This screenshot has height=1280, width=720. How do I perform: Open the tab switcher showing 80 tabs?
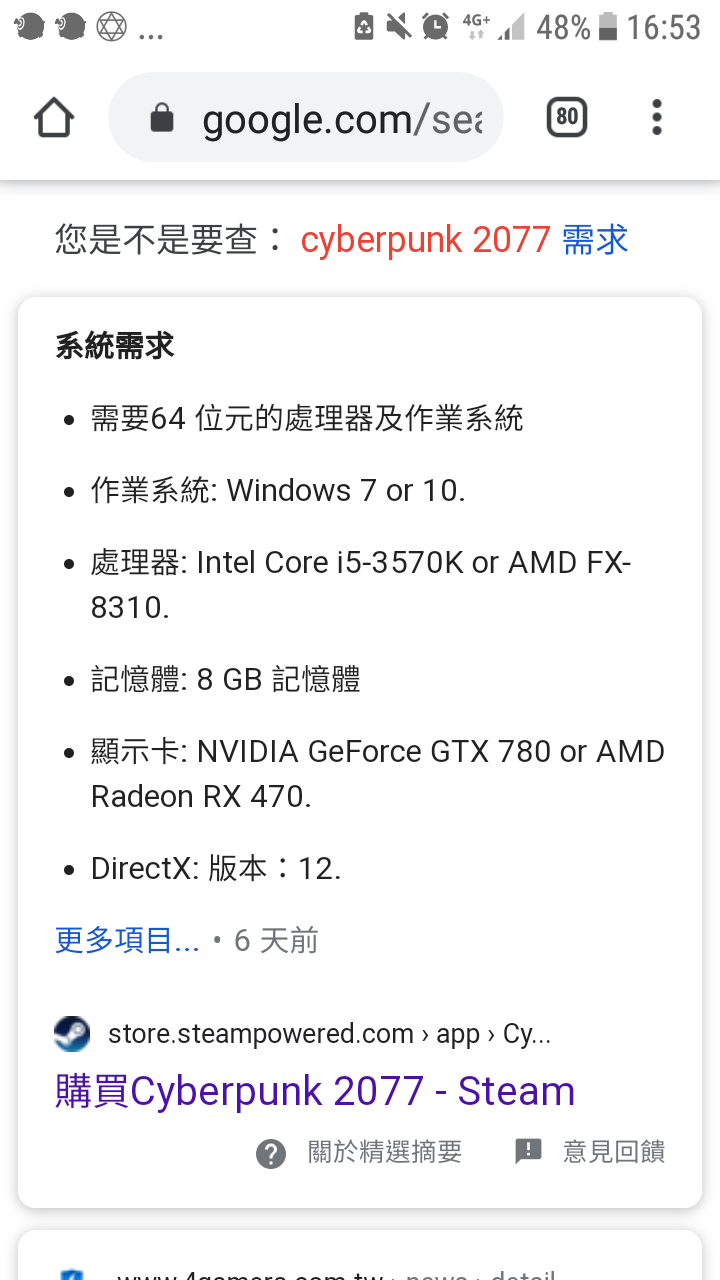point(567,118)
